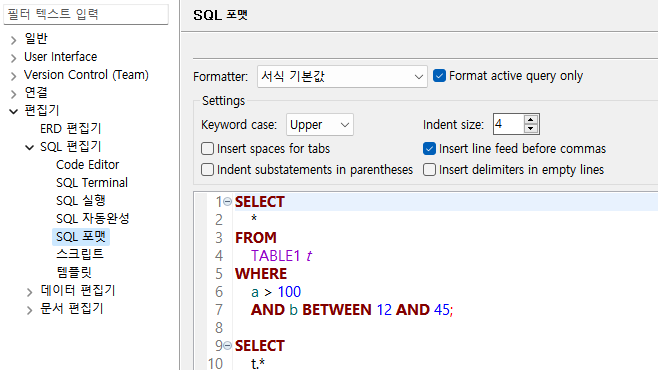Click the WHERE keyword in preview
Image resolution: width=658 pixels, height=370 pixels.
coord(261,274)
